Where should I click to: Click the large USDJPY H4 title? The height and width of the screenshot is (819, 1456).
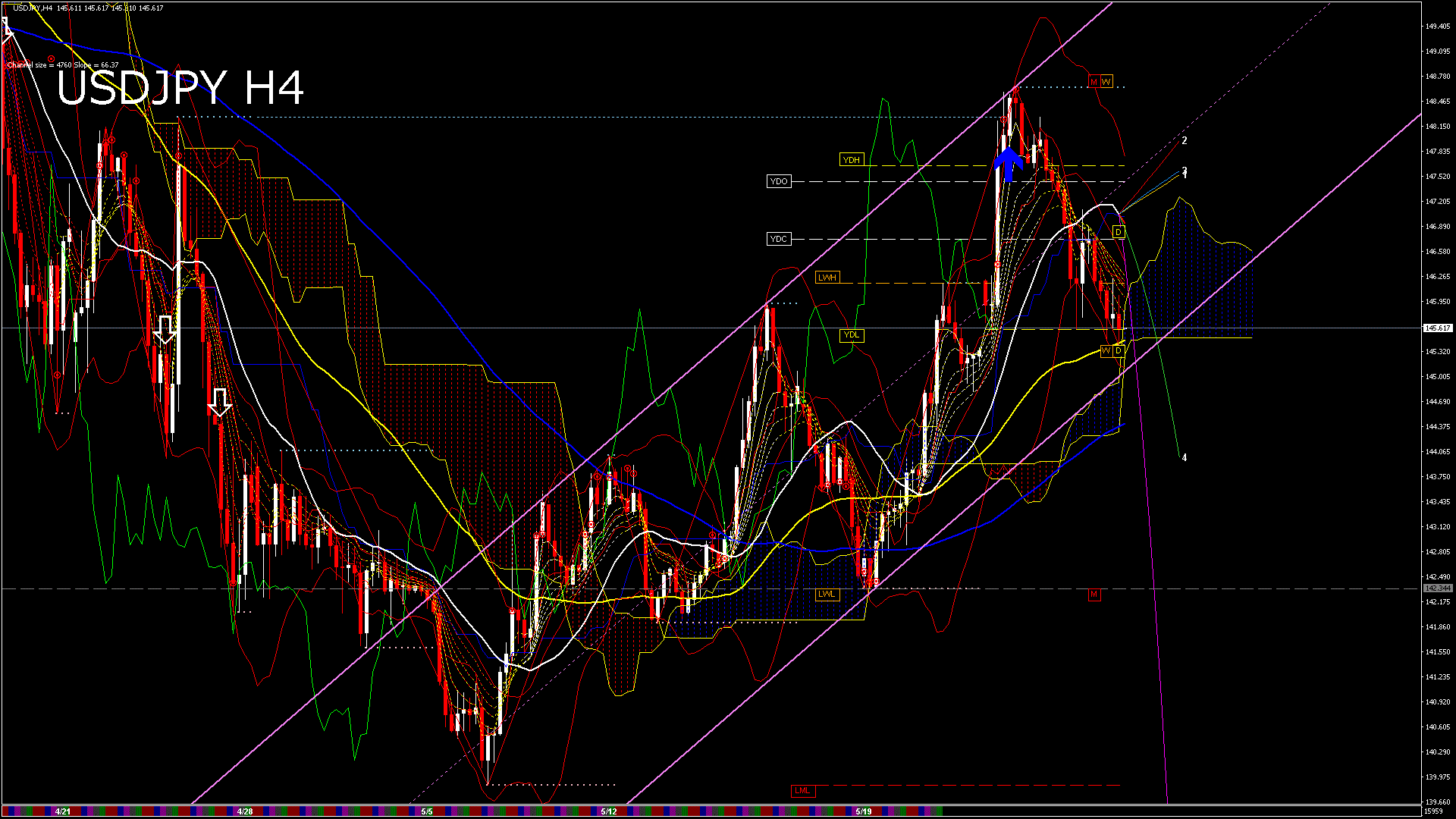point(180,88)
